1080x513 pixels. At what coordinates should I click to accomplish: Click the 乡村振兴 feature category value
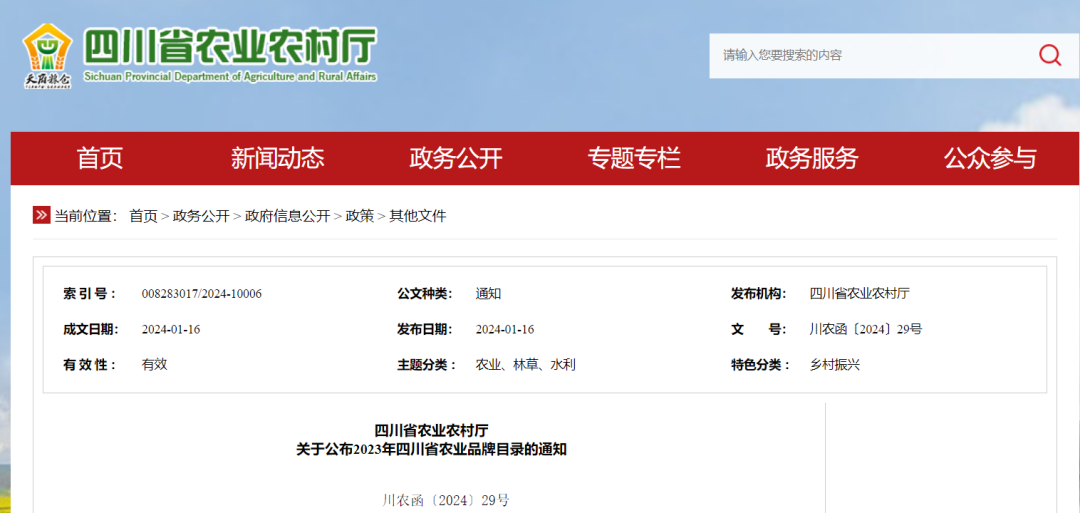tap(834, 365)
